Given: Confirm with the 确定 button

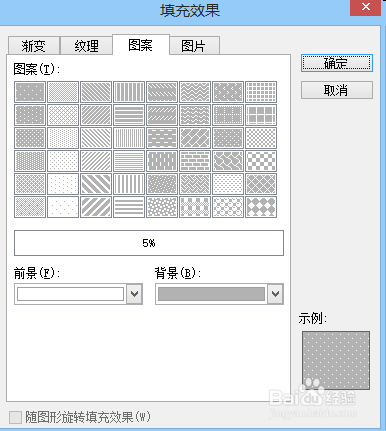Looking at the screenshot, I should point(337,63).
